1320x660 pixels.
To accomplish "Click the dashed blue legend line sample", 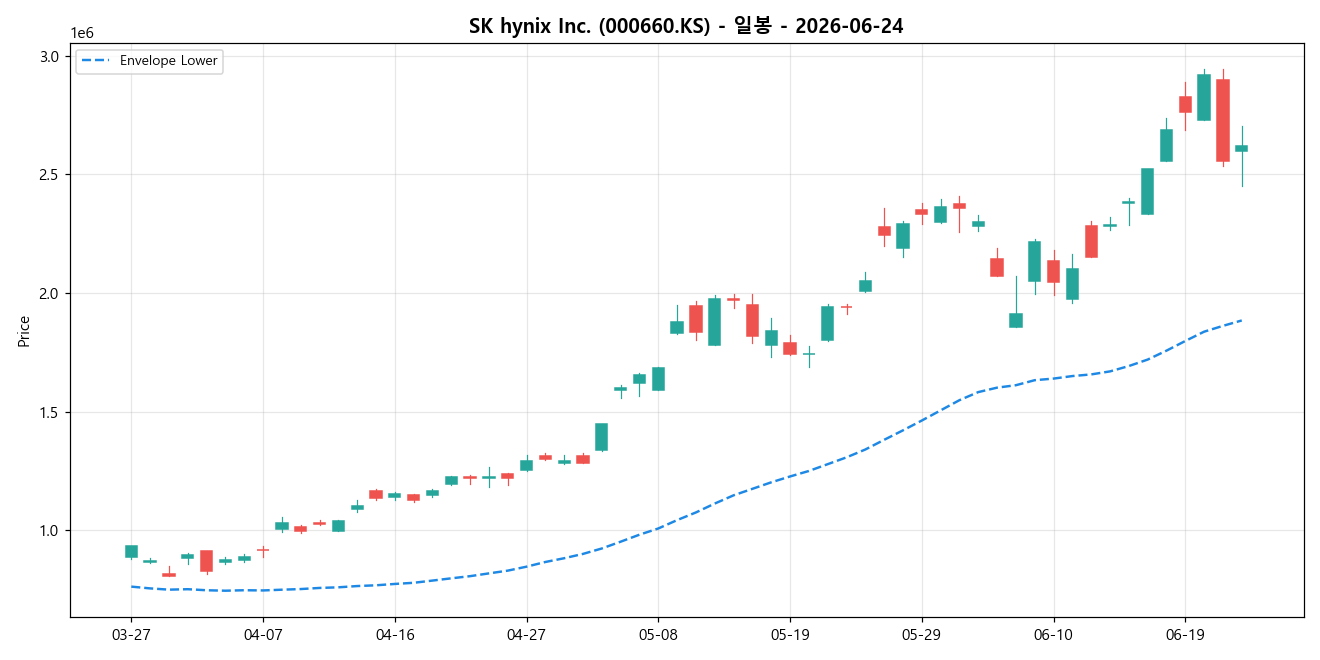I will tap(97, 61).
